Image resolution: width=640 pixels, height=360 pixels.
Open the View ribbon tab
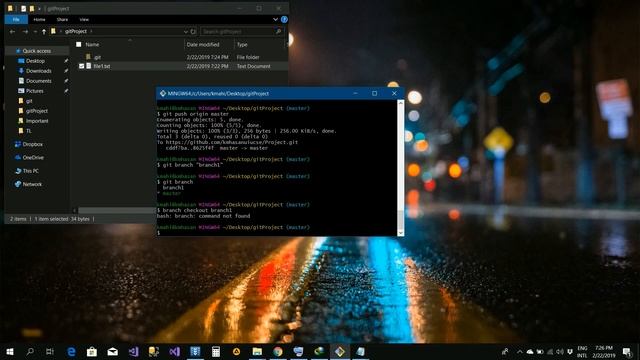[84, 19]
